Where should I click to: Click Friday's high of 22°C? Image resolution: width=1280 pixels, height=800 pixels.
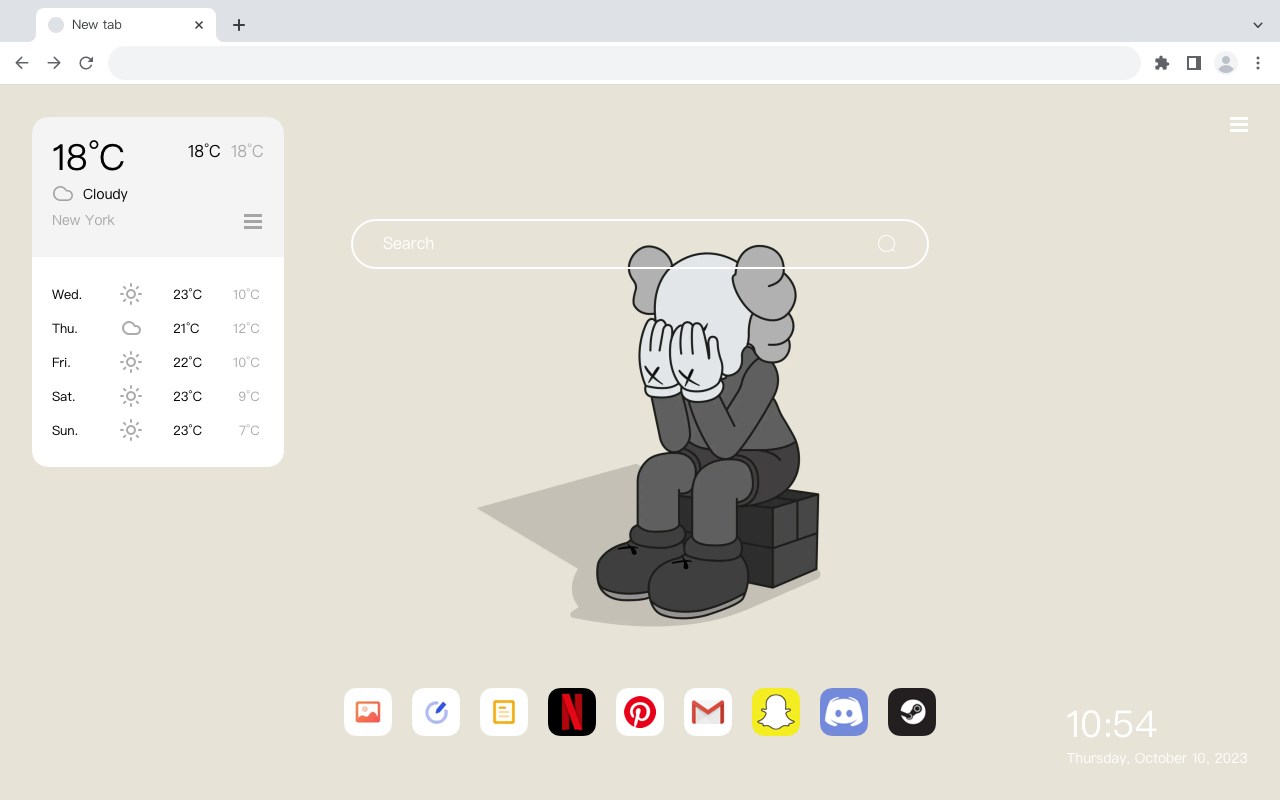pos(187,362)
